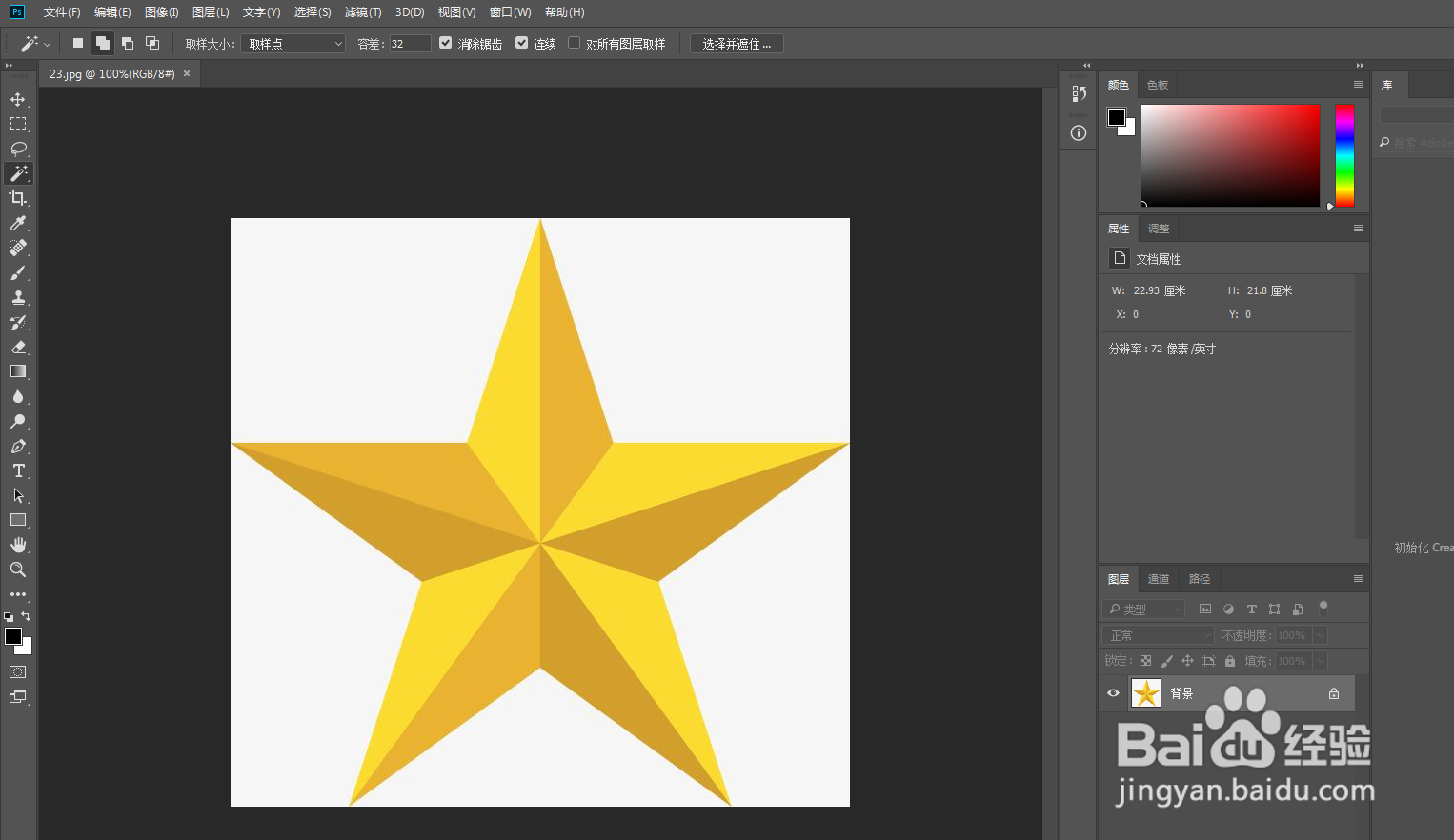The height and width of the screenshot is (840, 1454).
Task: Enable sample all layers checkbox
Action: pos(574,43)
